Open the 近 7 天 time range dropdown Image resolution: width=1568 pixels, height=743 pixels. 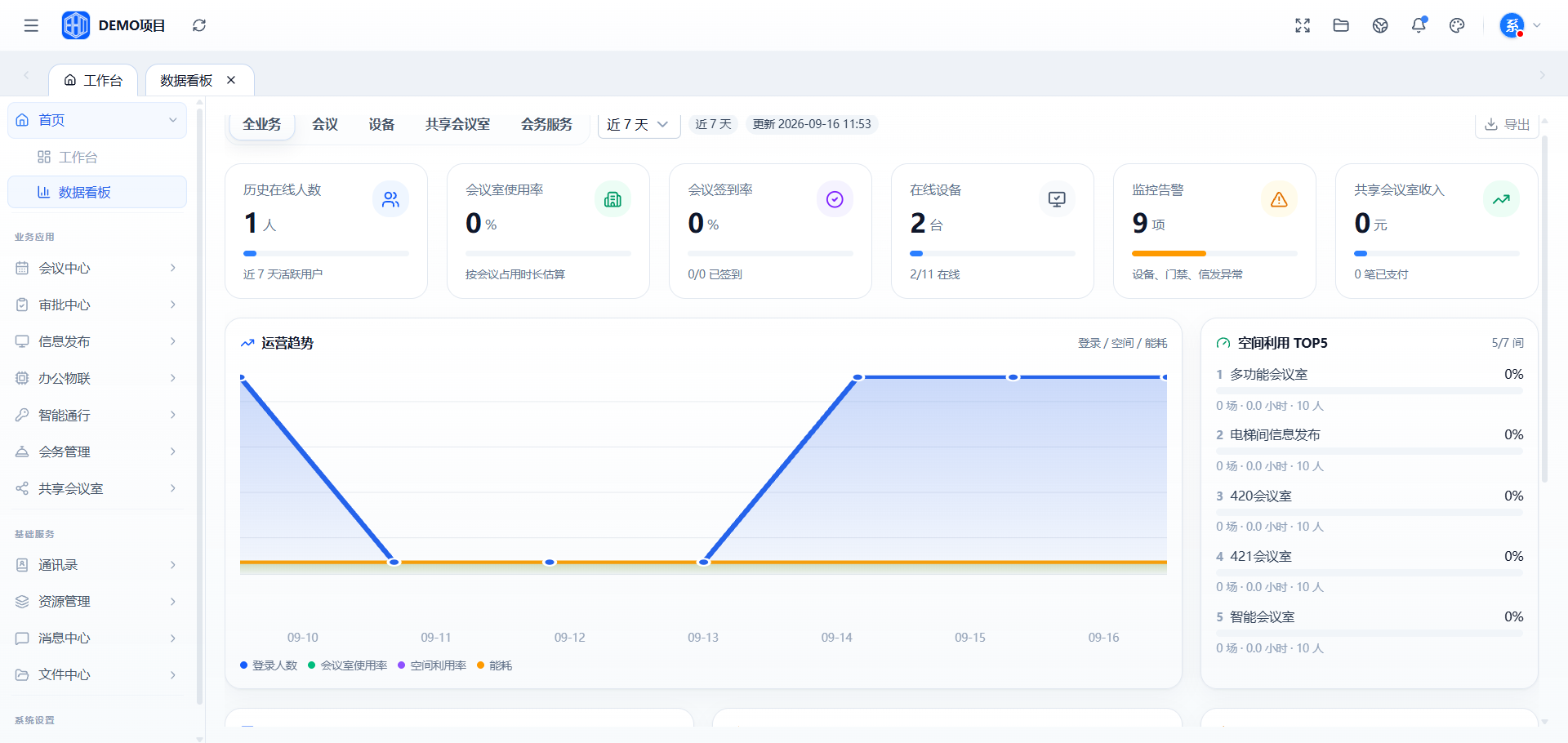[x=639, y=124]
